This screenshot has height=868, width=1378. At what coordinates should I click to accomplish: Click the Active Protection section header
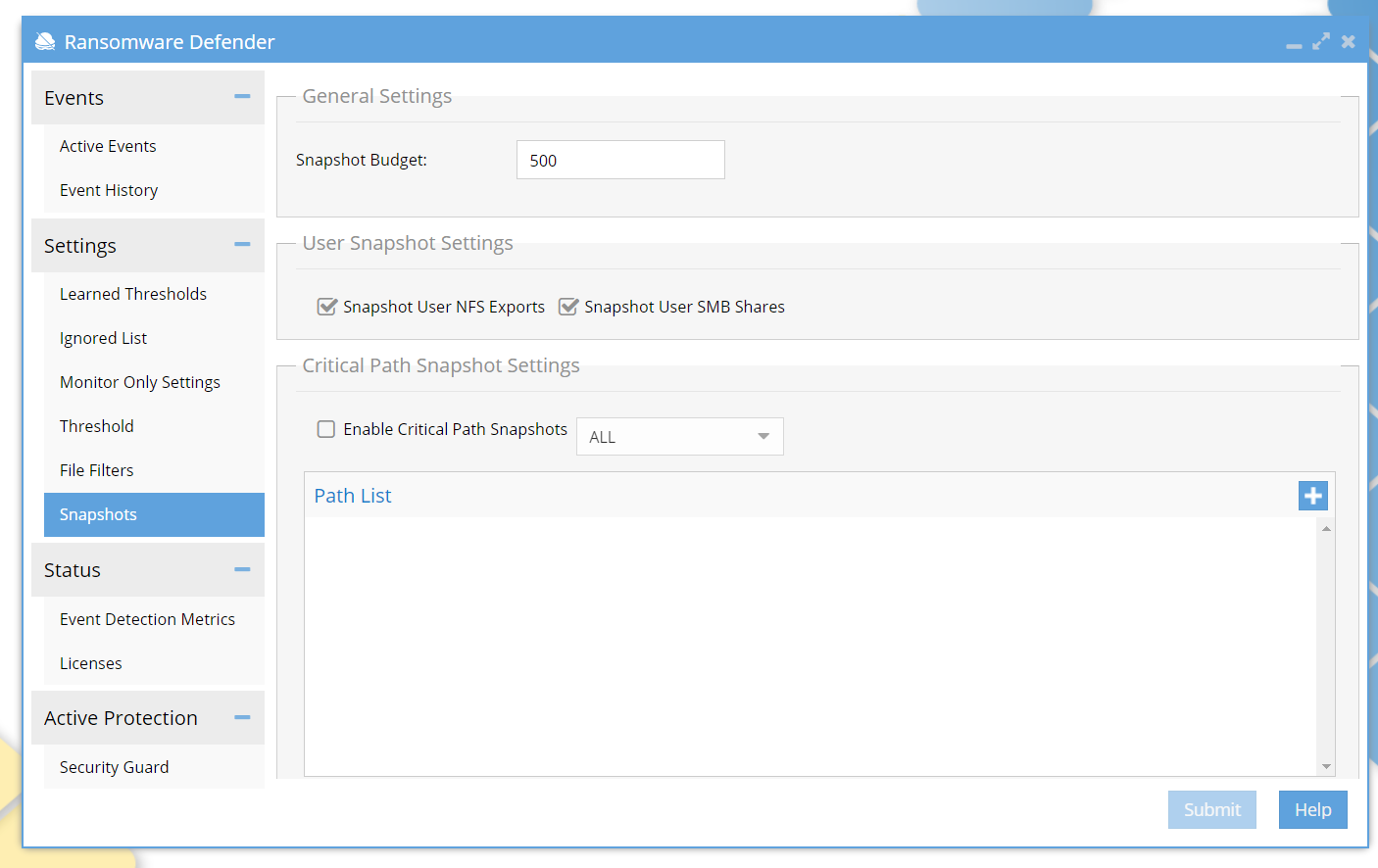click(148, 718)
